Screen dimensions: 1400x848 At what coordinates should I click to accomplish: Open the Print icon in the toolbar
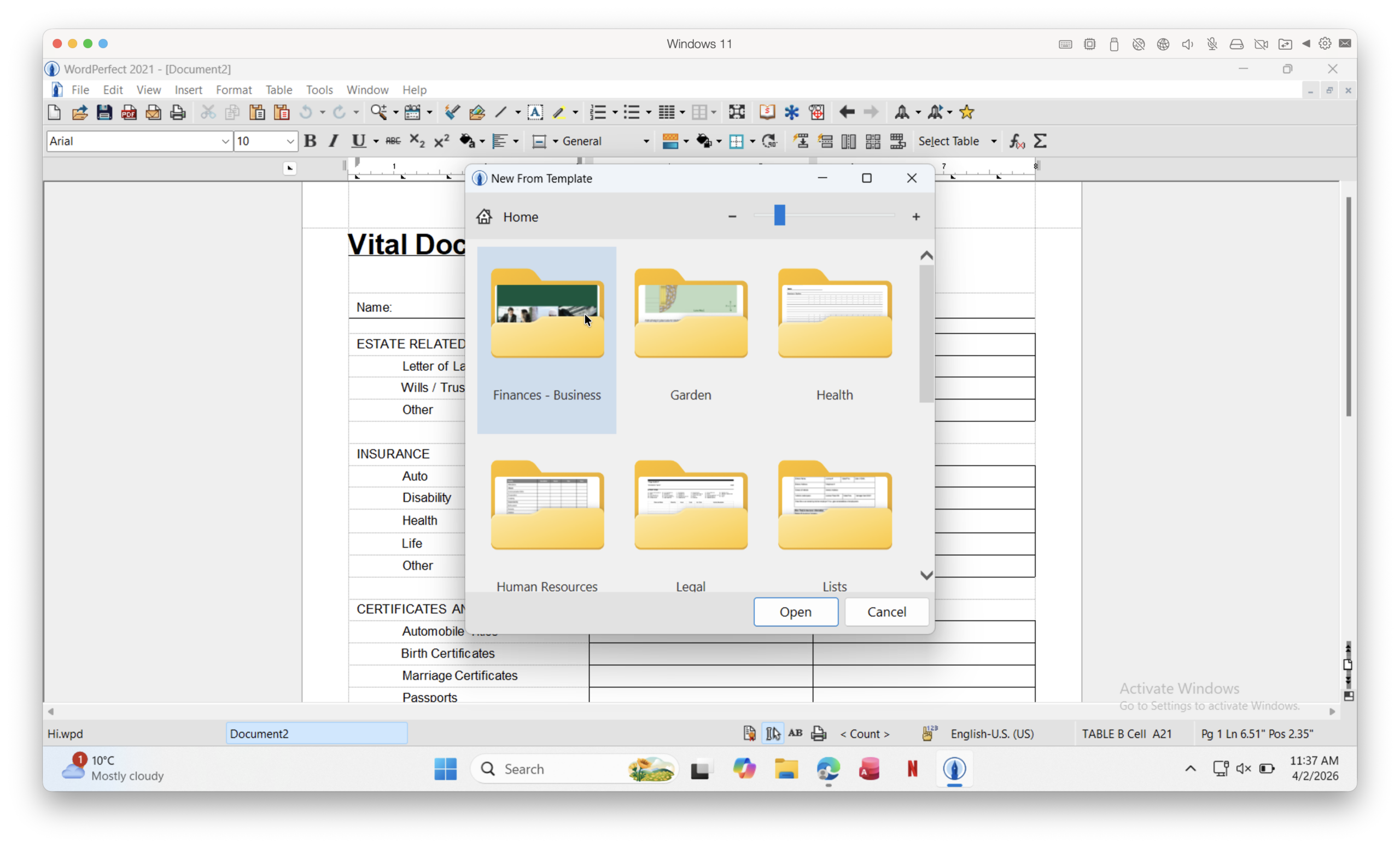tap(178, 112)
